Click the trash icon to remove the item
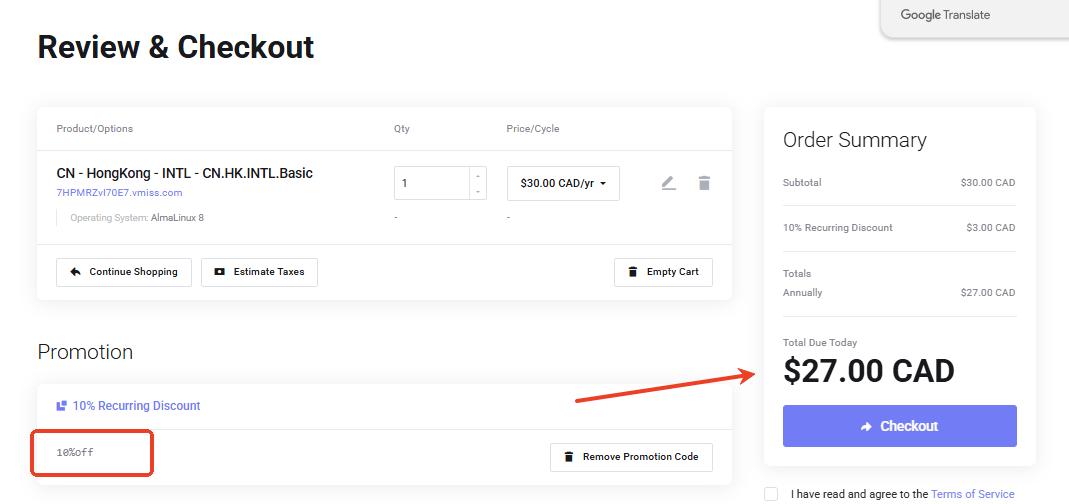 tap(704, 183)
